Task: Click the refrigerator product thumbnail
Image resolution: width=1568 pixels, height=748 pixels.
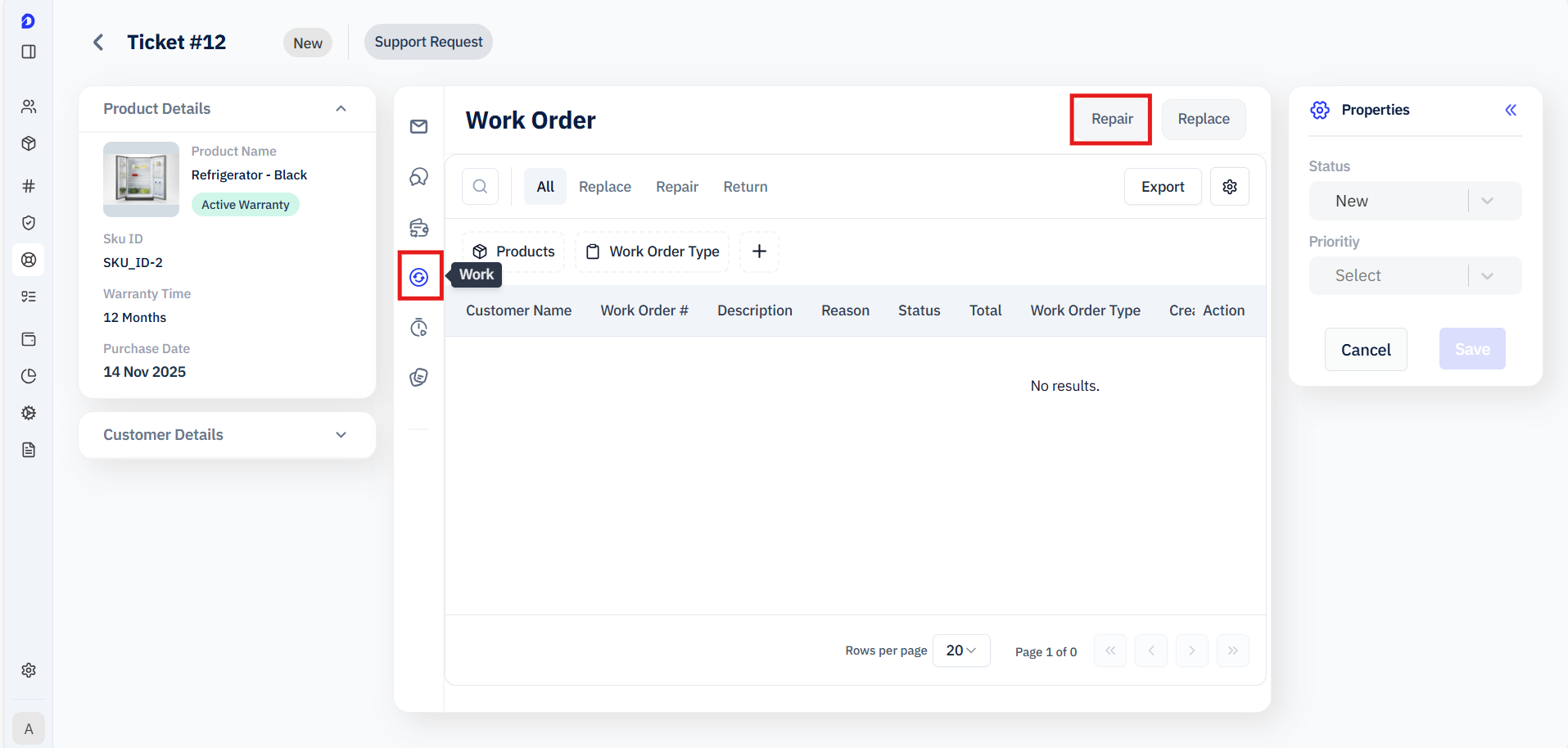Action: (141, 179)
